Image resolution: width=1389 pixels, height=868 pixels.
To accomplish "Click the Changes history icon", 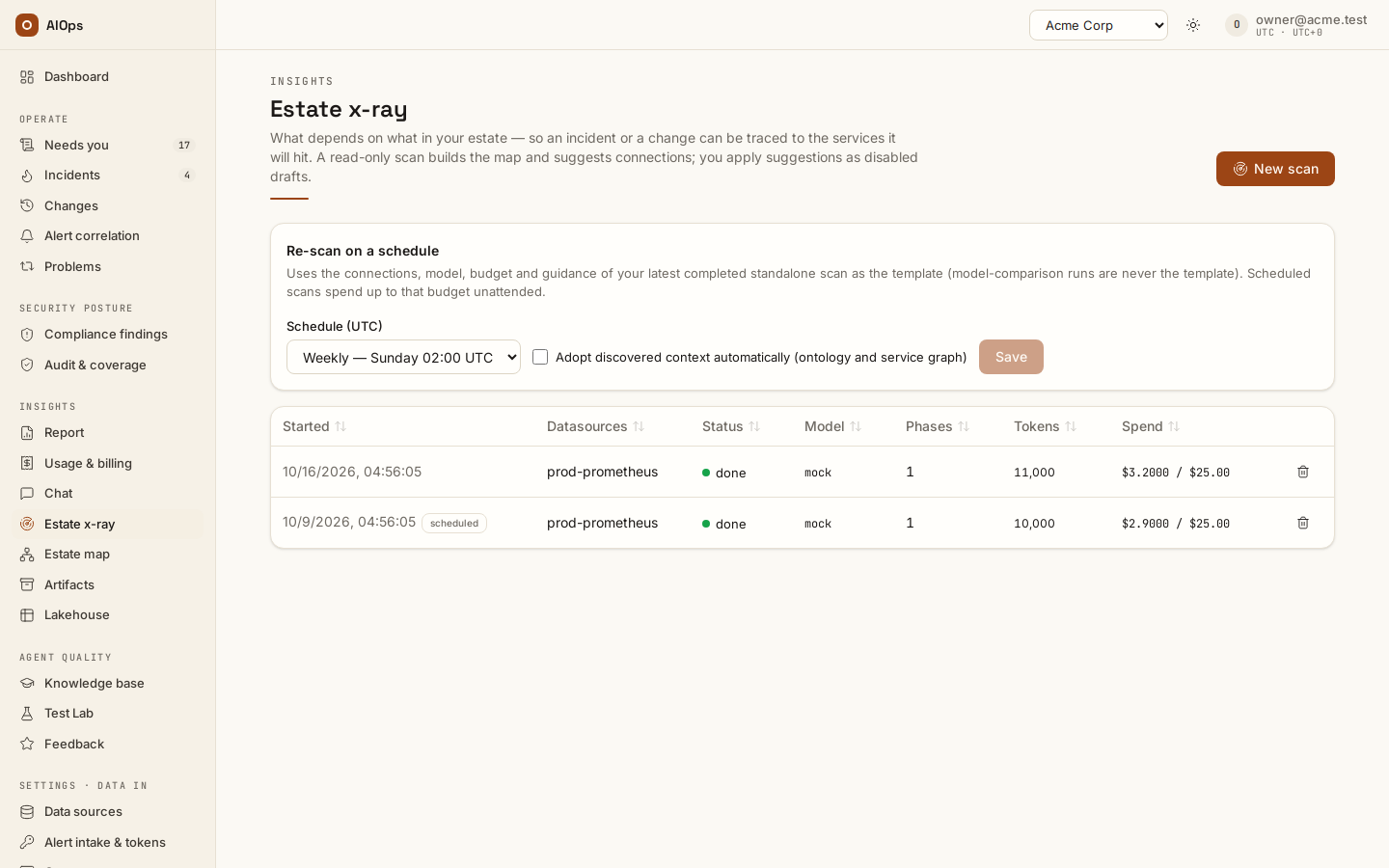I will 27,205.
